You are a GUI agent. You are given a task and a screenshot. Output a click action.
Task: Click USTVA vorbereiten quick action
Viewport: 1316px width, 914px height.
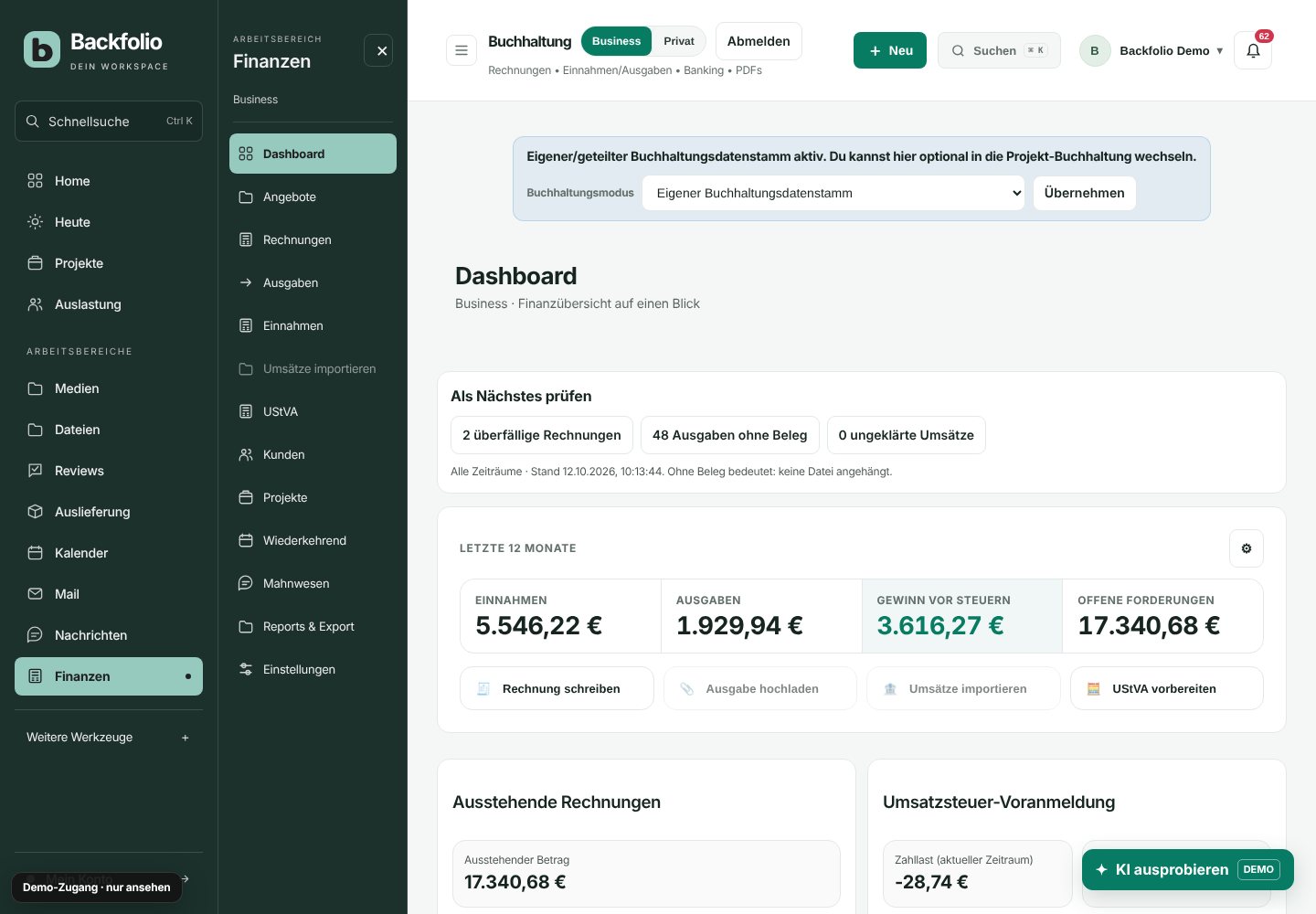(x=1167, y=688)
